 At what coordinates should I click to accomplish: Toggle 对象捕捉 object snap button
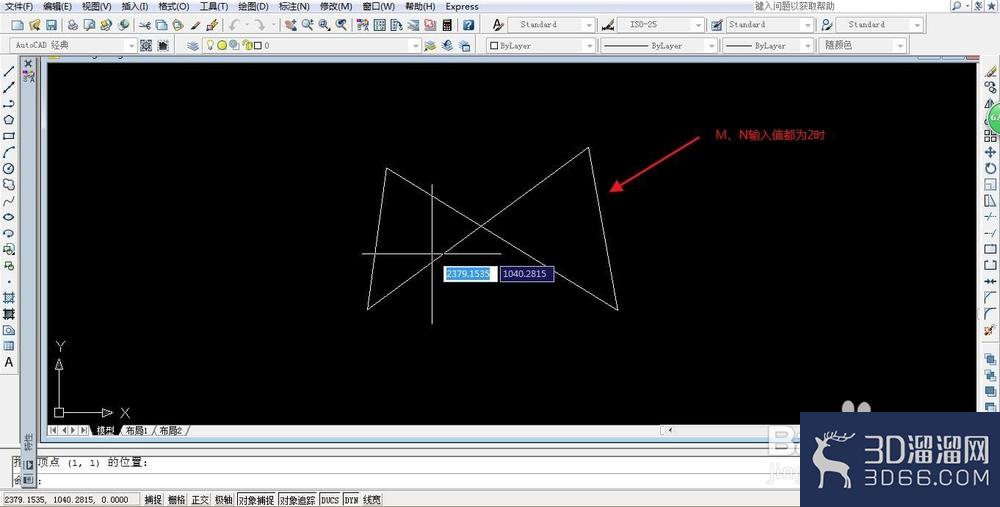(x=256, y=500)
